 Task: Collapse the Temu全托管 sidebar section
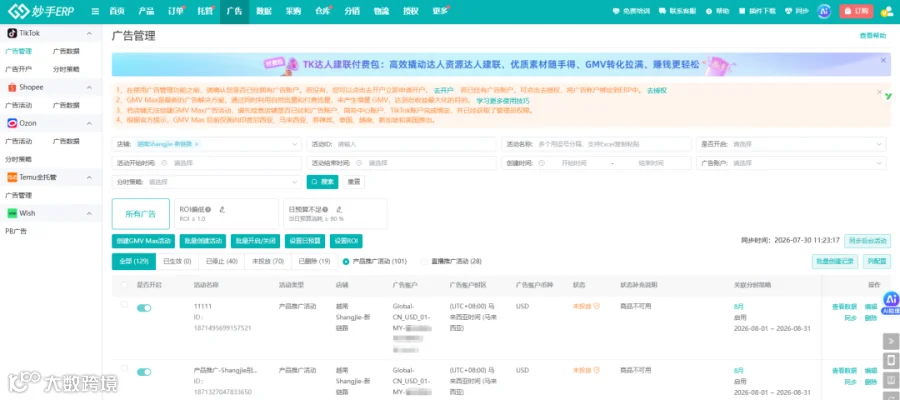[89, 177]
